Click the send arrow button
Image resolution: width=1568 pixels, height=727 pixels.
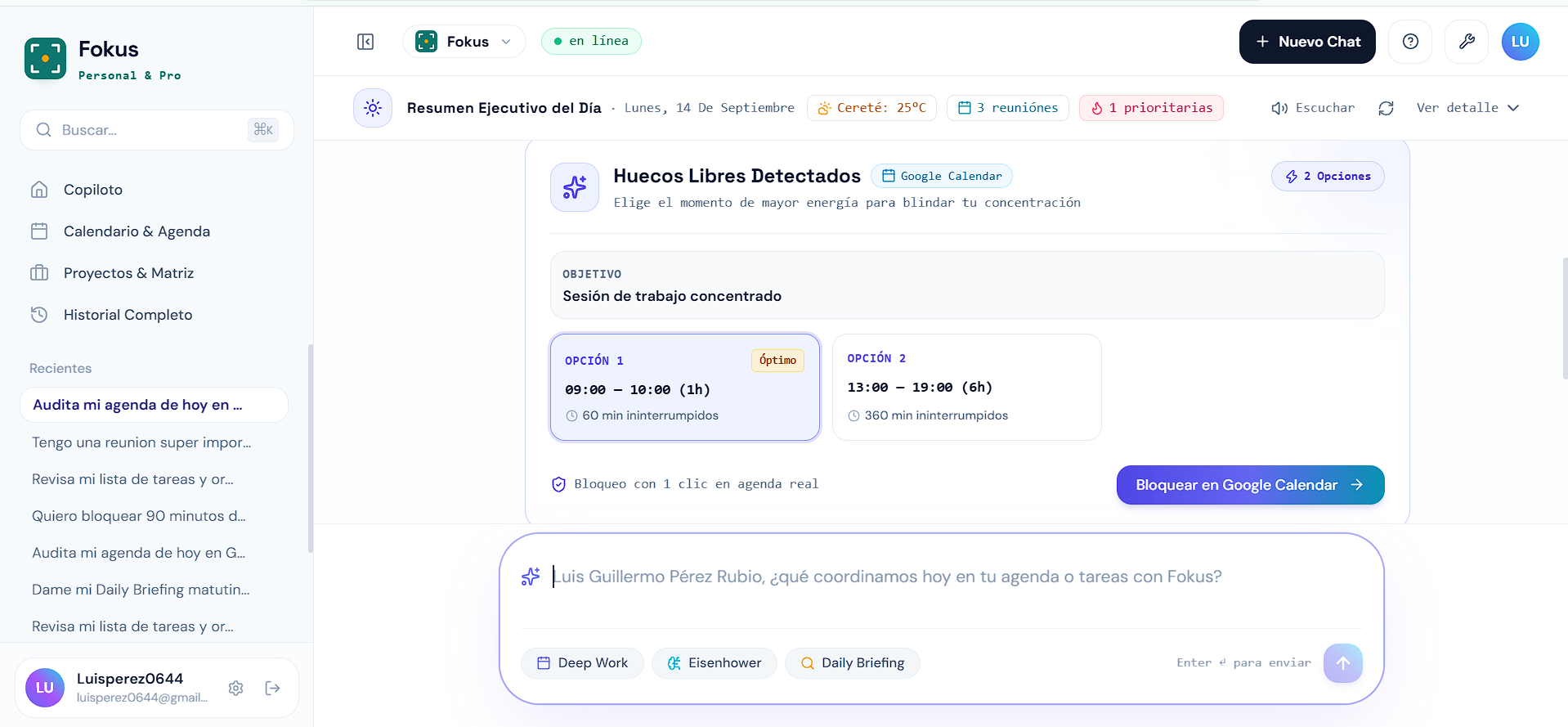pyautogui.click(x=1342, y=663)
